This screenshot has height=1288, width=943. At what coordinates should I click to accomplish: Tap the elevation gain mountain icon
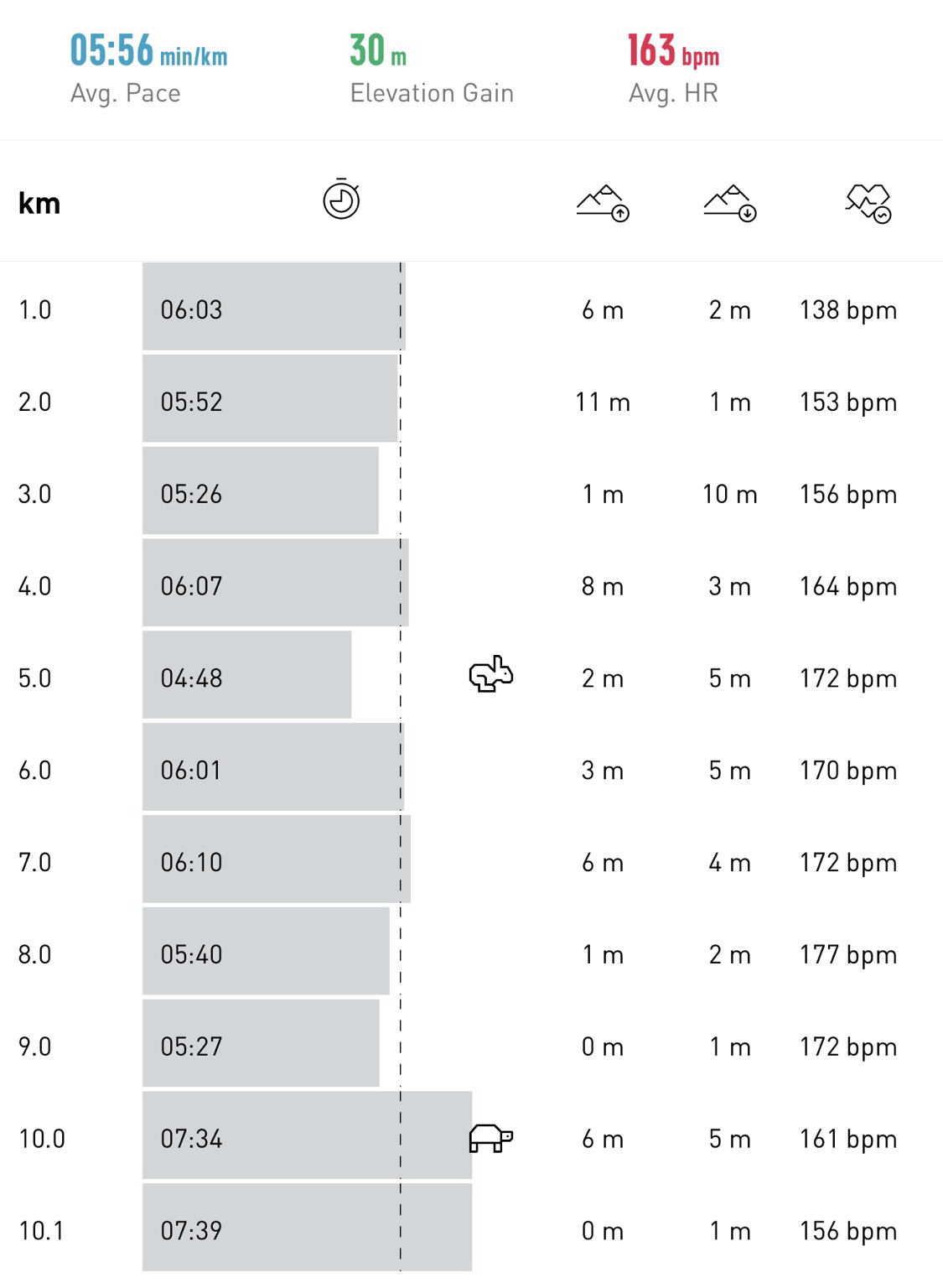point(603,203)
